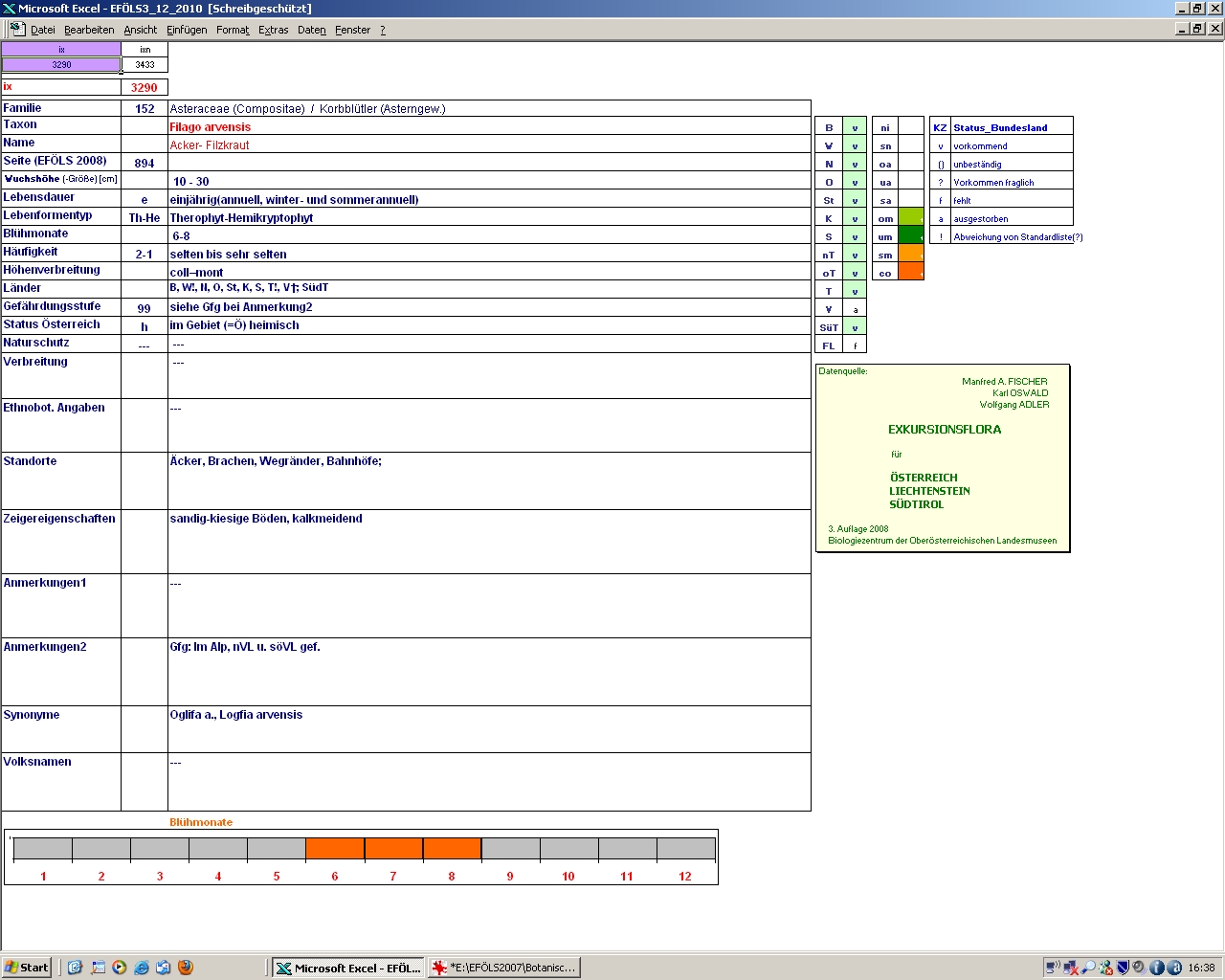This screenshot has height=980, width=1225.
Task: Click the name Acker- Filzkraut
Action: point(209,145)
